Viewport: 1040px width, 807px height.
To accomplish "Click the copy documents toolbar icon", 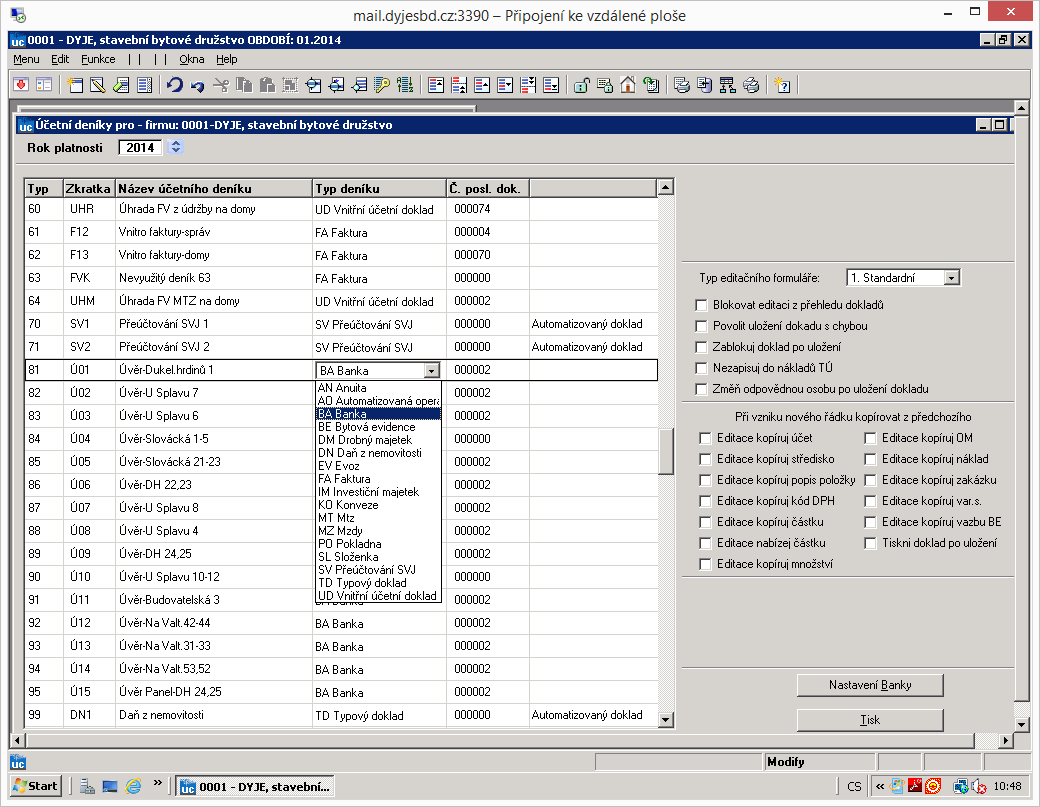I will (x=244, y=85).
